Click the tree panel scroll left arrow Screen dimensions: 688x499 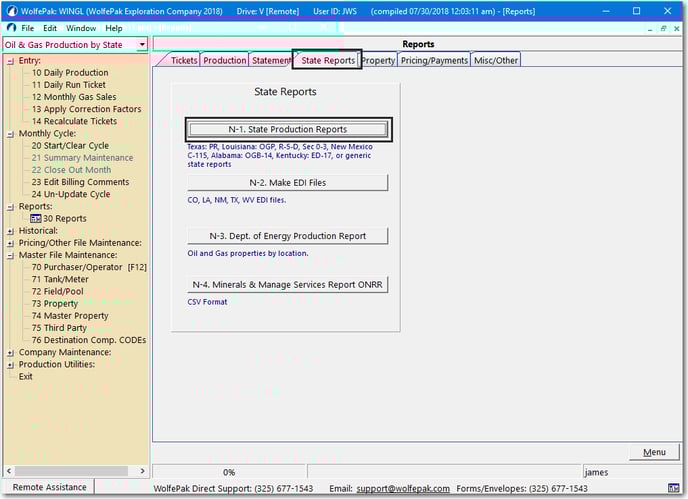click(x=9, y=471)
